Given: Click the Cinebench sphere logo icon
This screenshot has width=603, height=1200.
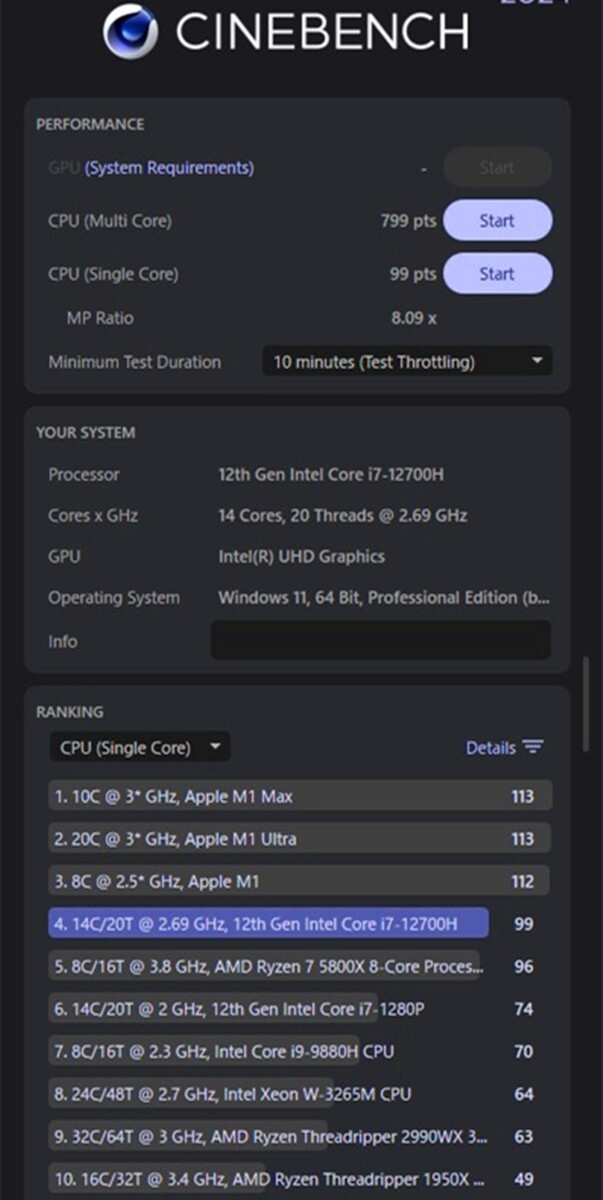Looking at the screenshot, I should click(130, 31).
